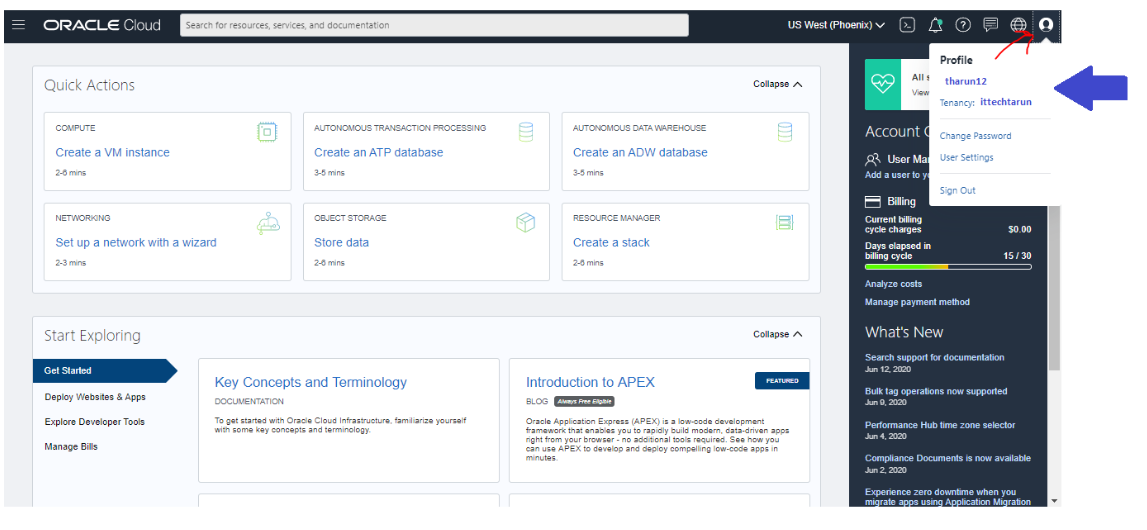Click the Analyze costs link
The height and width of the screenshot is (530, 1147).
(x=893, y=284)
